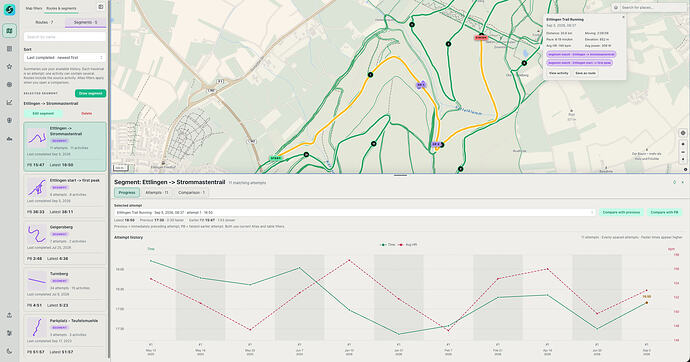Screen dimensions: 690x362
Task: Click the chart statistics sidebar icon
Action: pyautogui.click(x=9, y=102)
